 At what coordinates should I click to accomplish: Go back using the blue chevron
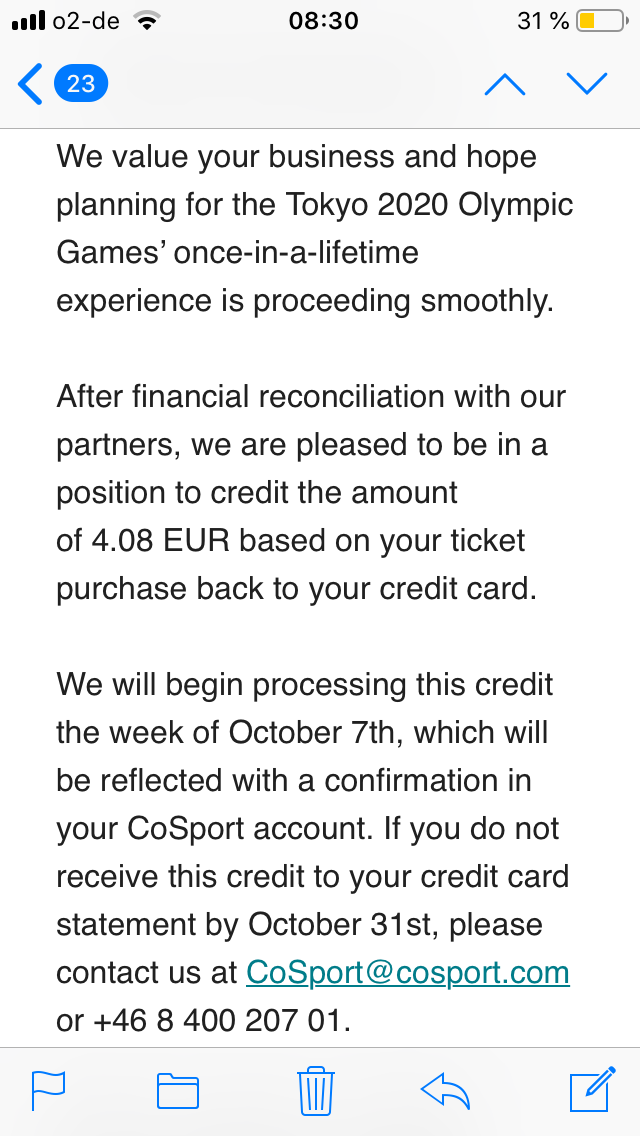tap(30, 84)
